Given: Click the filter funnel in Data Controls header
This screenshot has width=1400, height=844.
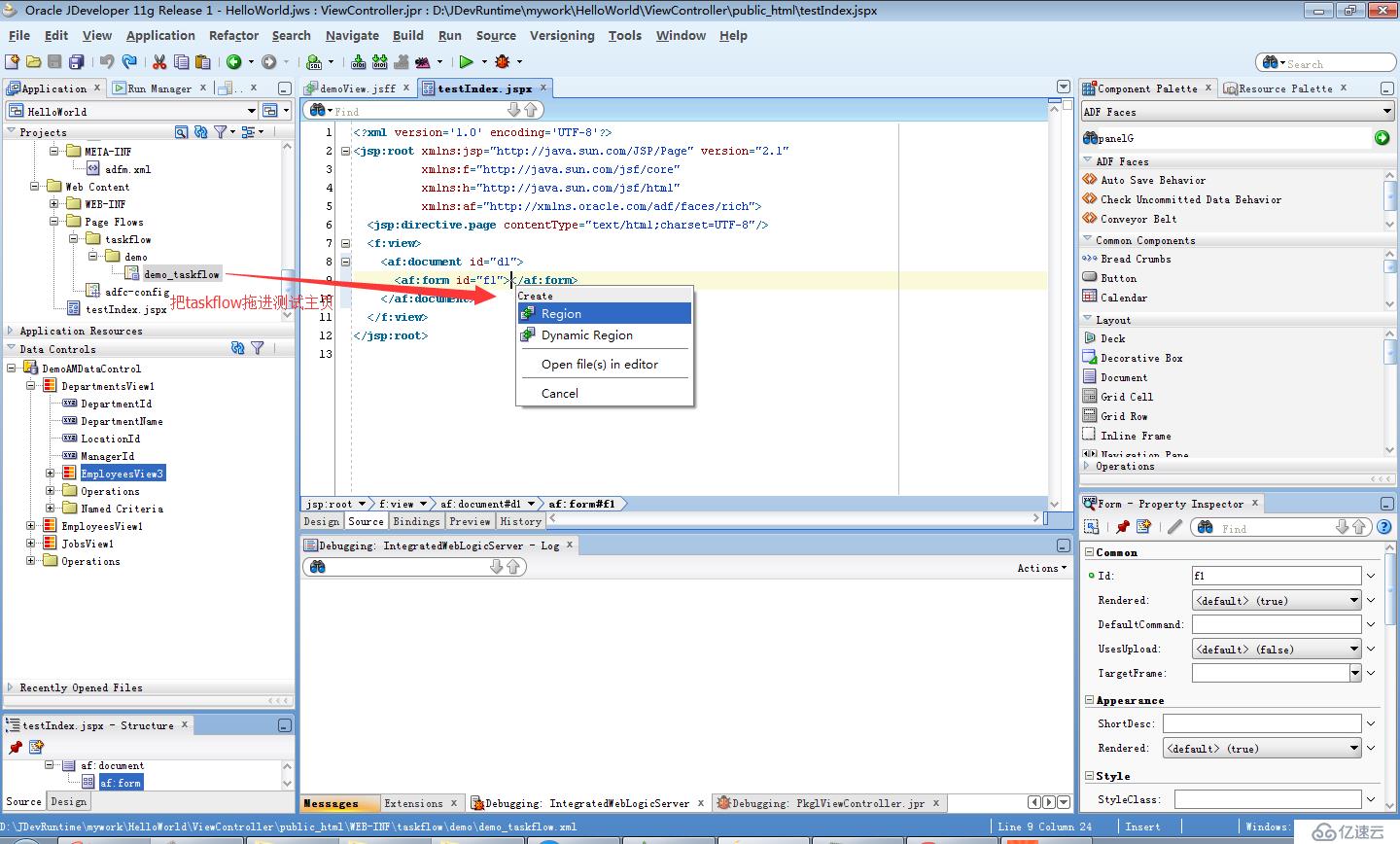Looking at the screenshot, I should [x=258, y=347].
